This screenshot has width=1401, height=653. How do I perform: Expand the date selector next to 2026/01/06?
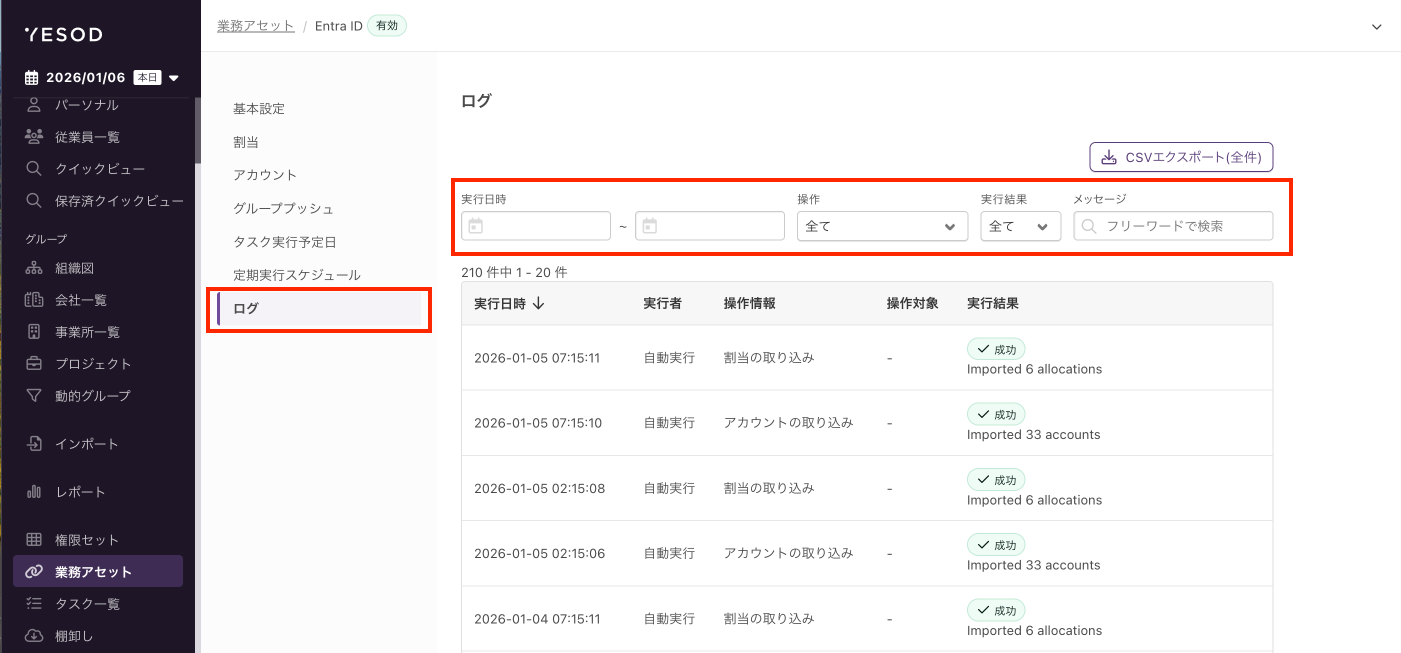(174, 78)
